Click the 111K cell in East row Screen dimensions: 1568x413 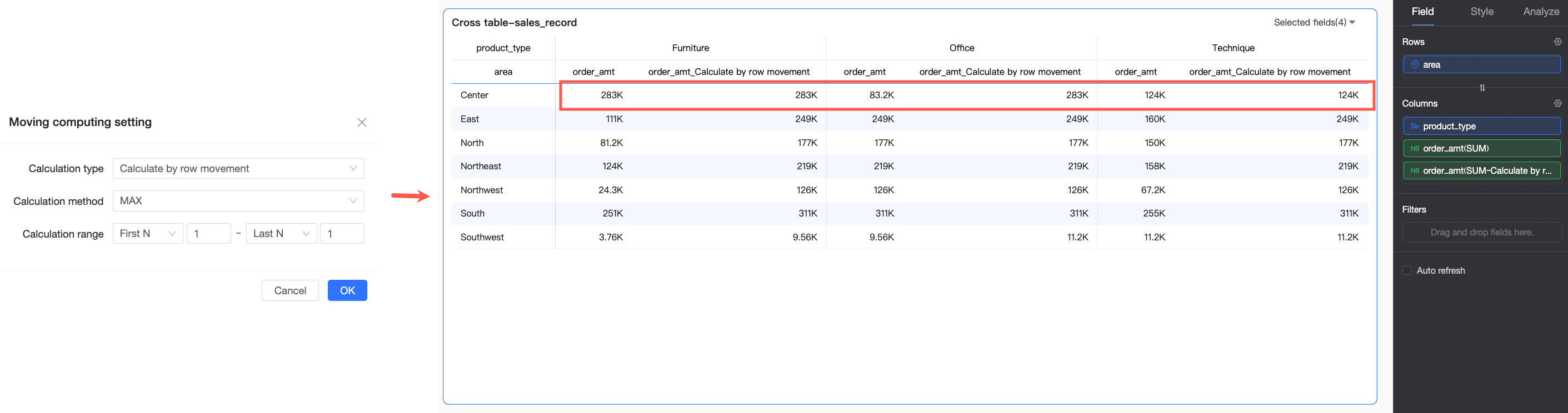click(613, 119)
